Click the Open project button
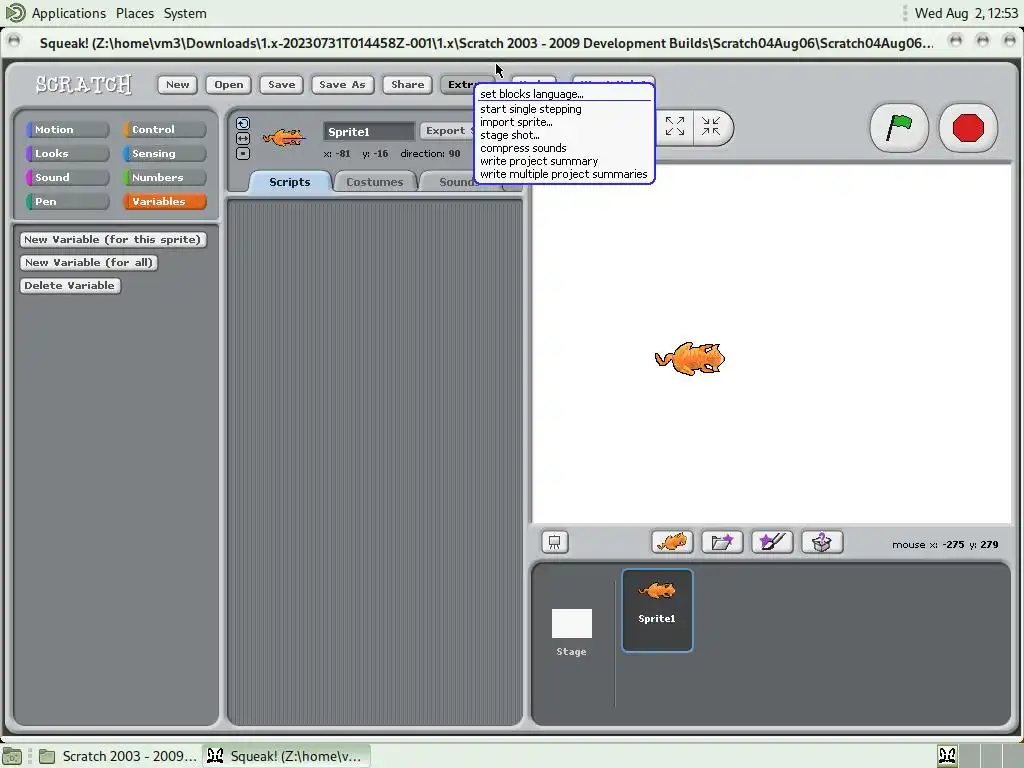 click(229, 84)
